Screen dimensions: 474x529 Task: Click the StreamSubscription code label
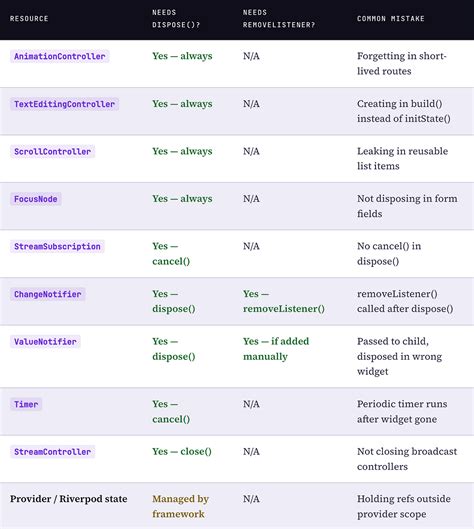coord(57,247)
